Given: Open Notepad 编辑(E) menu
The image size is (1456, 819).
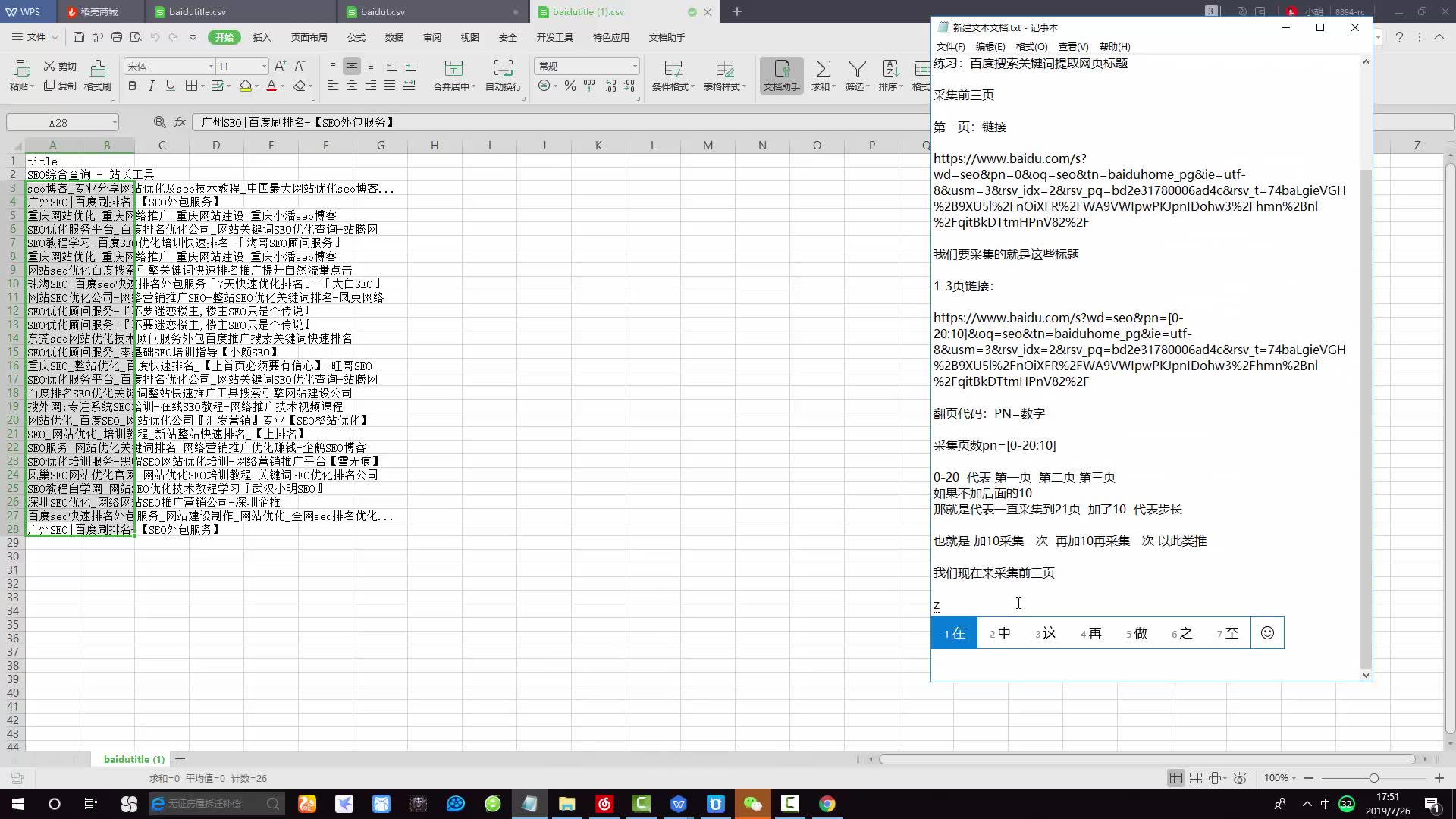Looking at the screenshot, I should pyautogui.click(x=990, y=46).
